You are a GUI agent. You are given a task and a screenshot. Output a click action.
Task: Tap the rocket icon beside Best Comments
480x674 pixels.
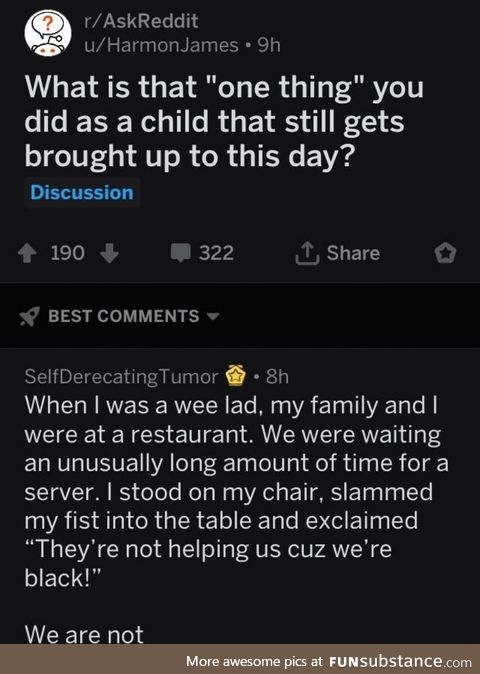pyautogui.click(x=30, y=316)
